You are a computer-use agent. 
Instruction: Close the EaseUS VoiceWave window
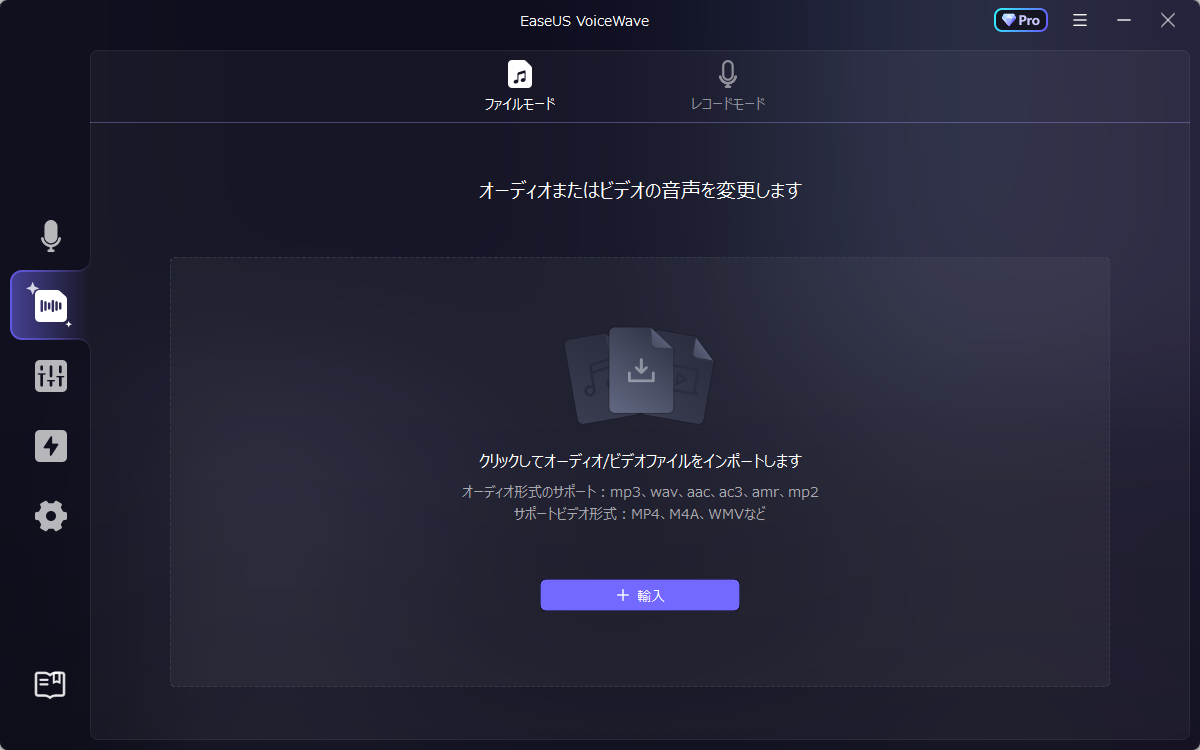click(1167, 20)
